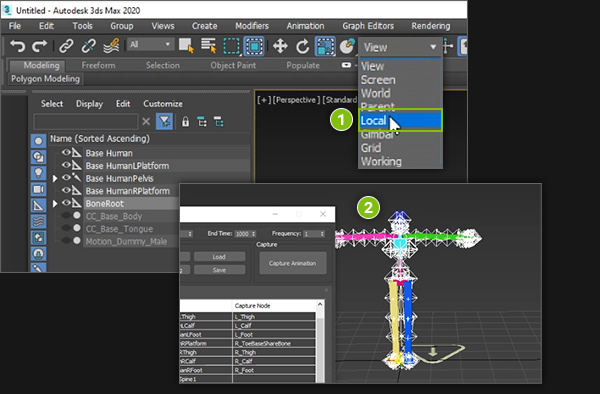This screenshot has height=394, width=600.
Task: Choose the Rectangular Selection Region icon
Action: coord(231,46)
